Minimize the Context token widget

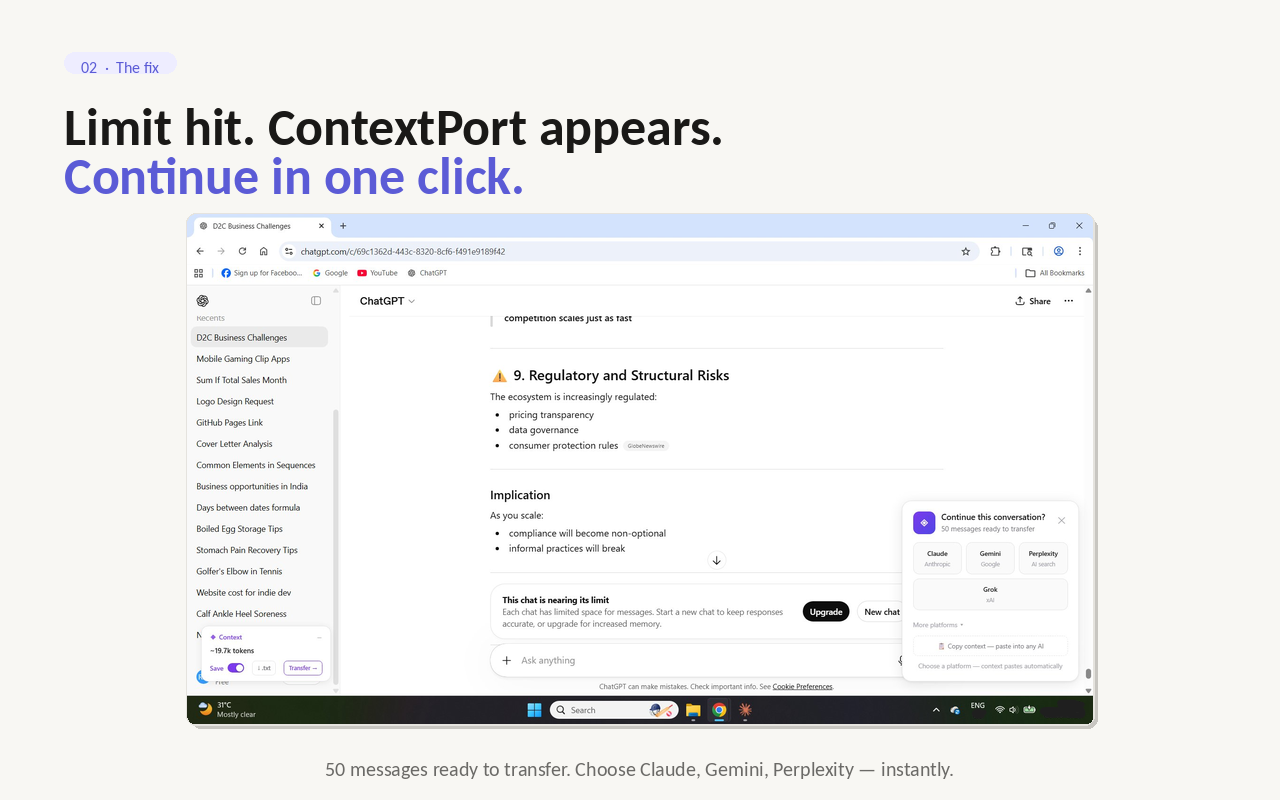(319, 637)
